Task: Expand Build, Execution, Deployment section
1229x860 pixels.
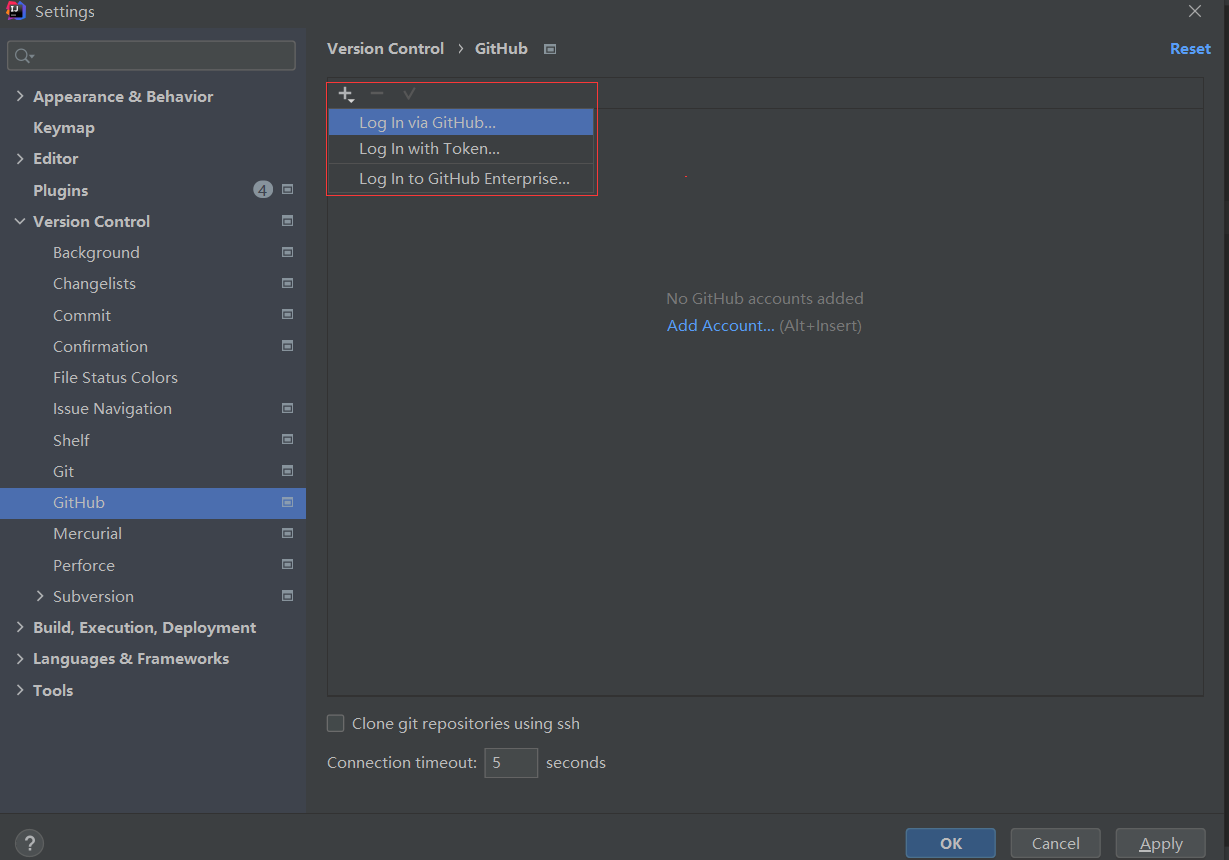Action: 20,627
